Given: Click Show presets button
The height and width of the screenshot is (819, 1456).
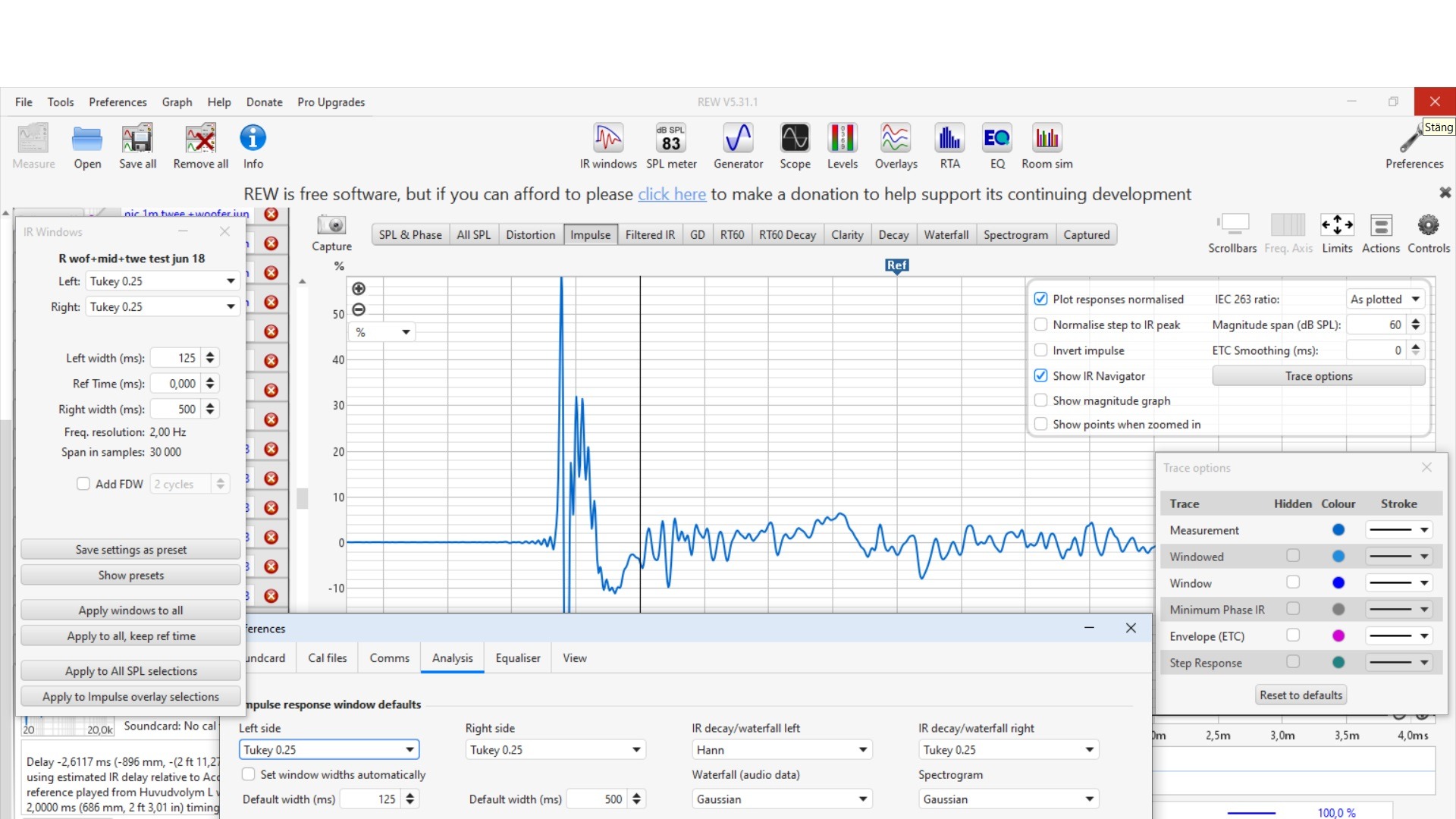Looking at the screenshot, I should point(130,575).
